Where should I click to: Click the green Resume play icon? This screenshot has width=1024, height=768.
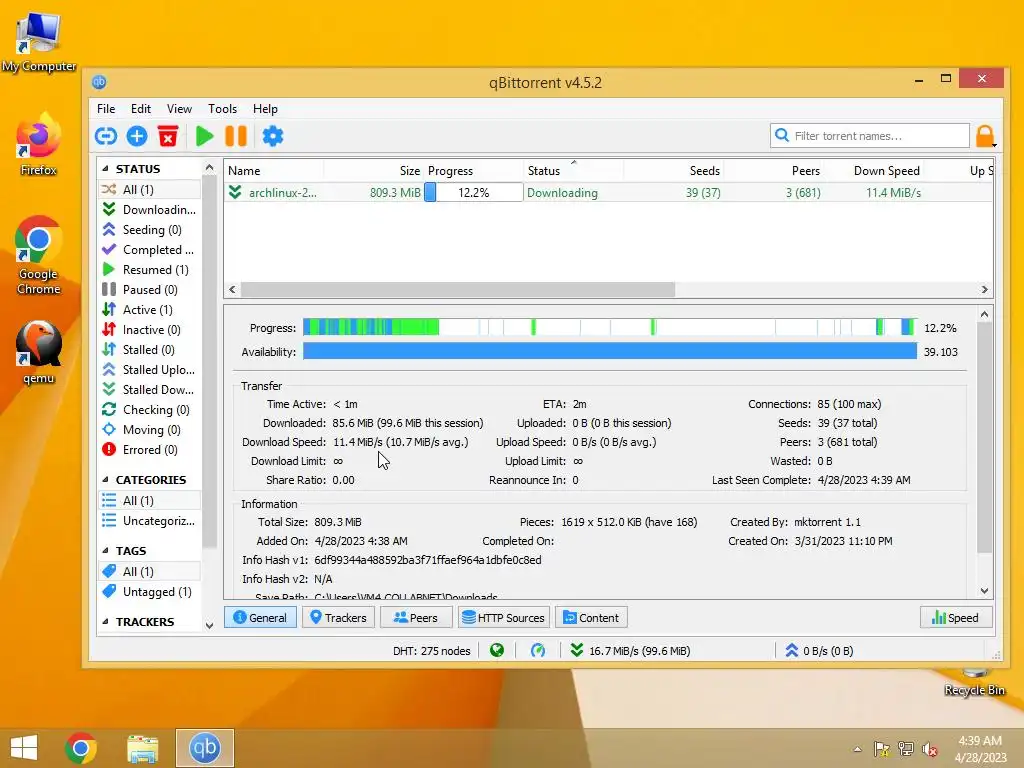tap(204, 136)
